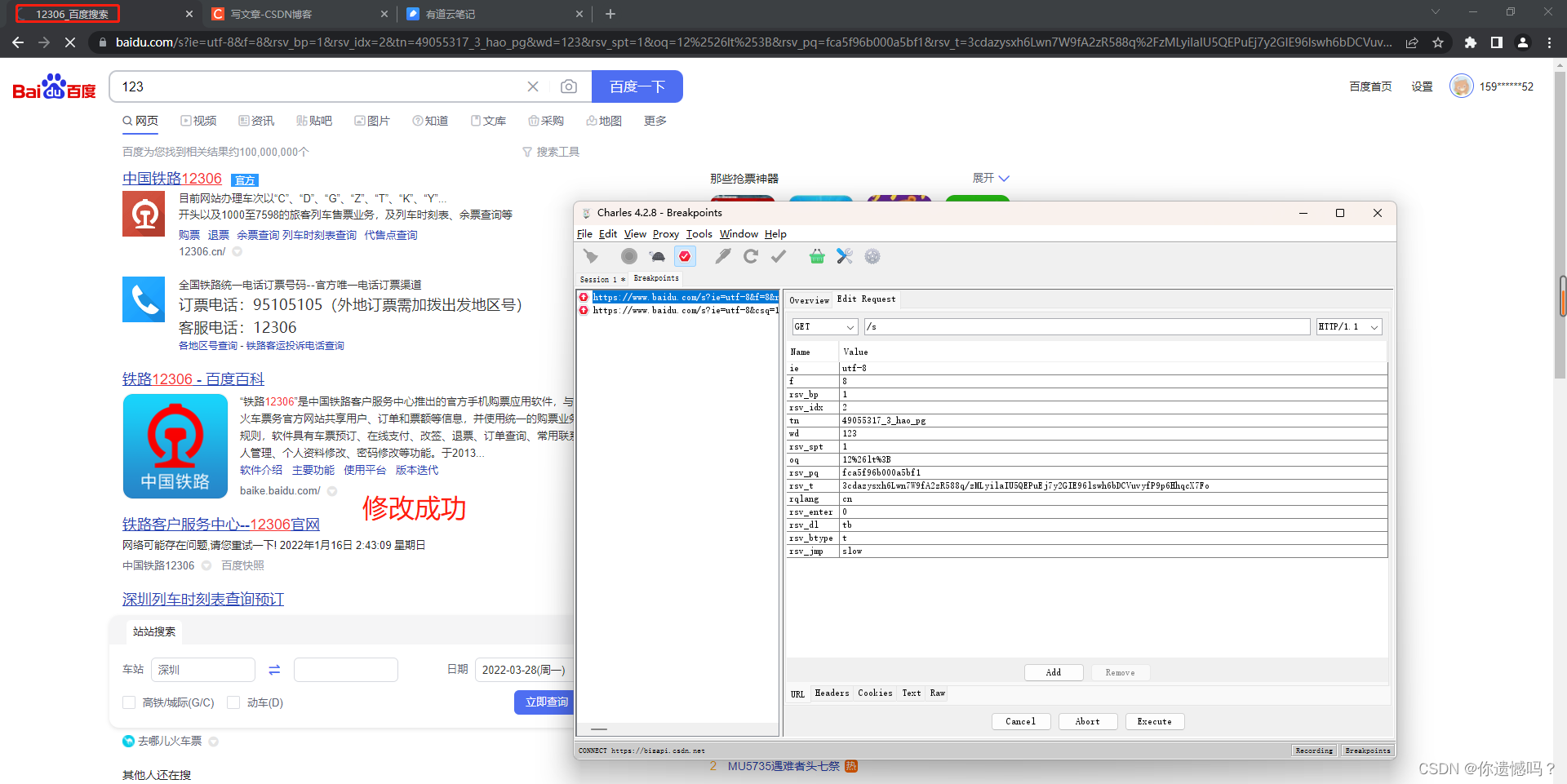Toggle the Chrome side panel icon
This screenshot has height=784, width=1567.
click(x=1497, y=42)
